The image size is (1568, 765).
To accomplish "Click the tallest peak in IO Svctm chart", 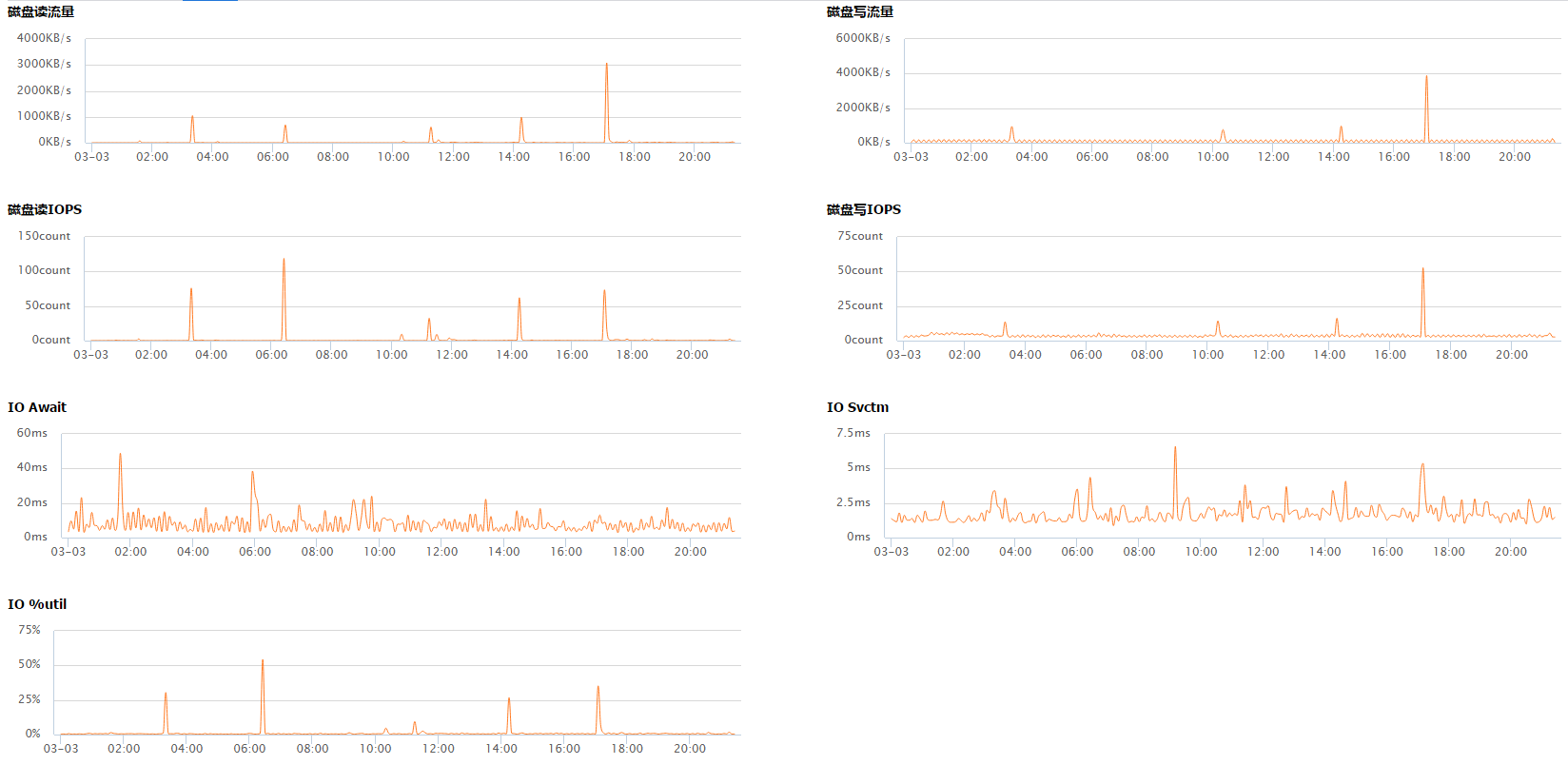I will 1175,448.
